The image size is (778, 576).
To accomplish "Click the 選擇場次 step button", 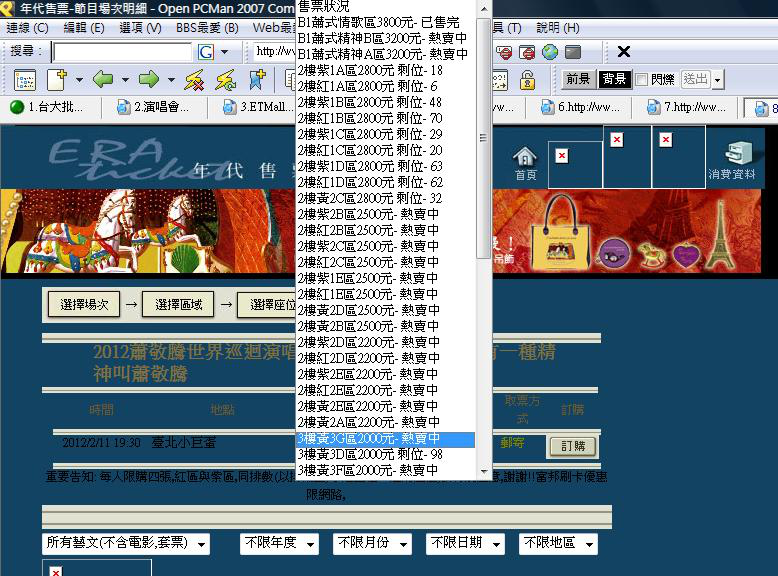I will click(84, 304).
